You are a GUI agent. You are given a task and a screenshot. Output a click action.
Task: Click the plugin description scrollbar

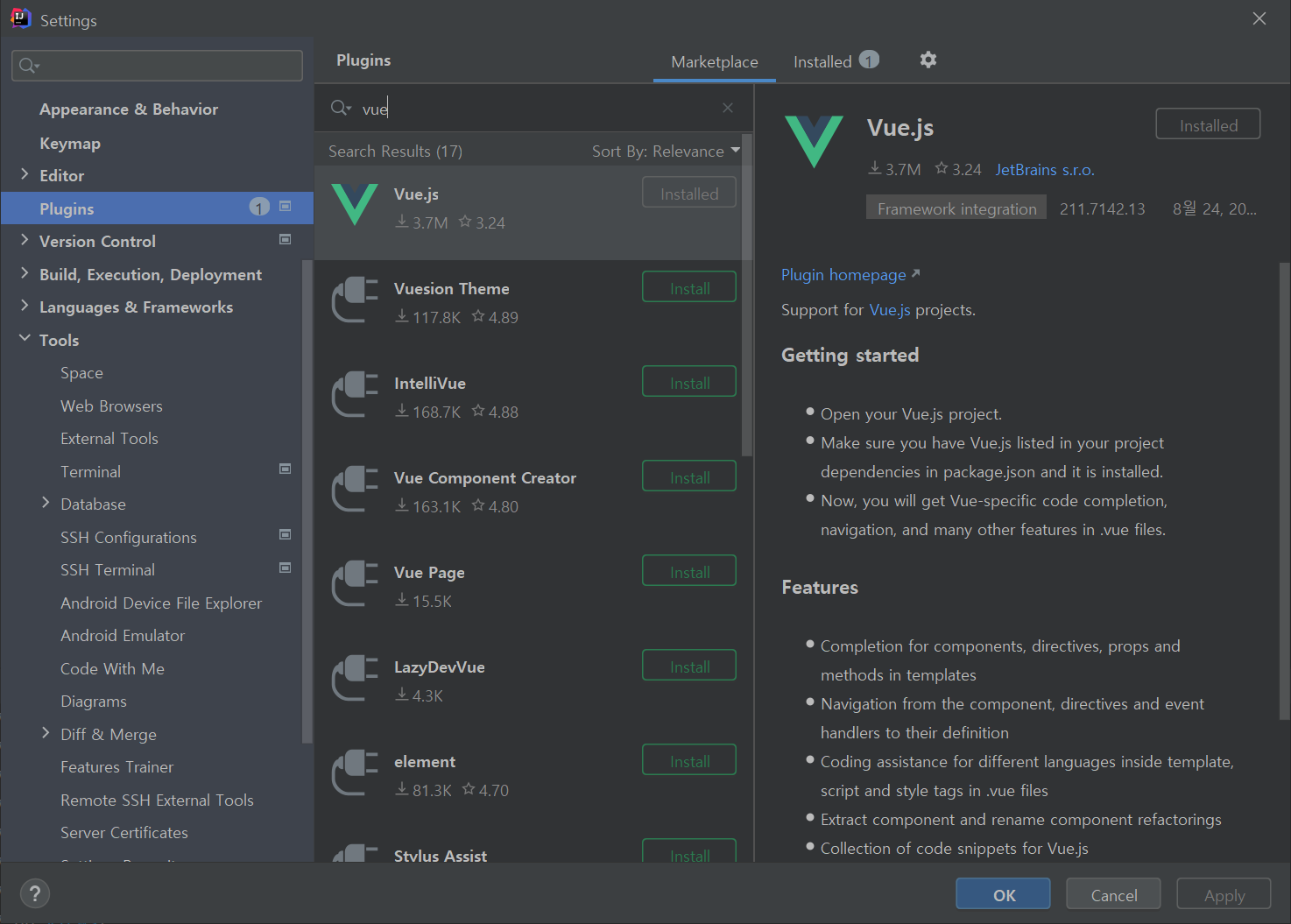[1284, 490]
